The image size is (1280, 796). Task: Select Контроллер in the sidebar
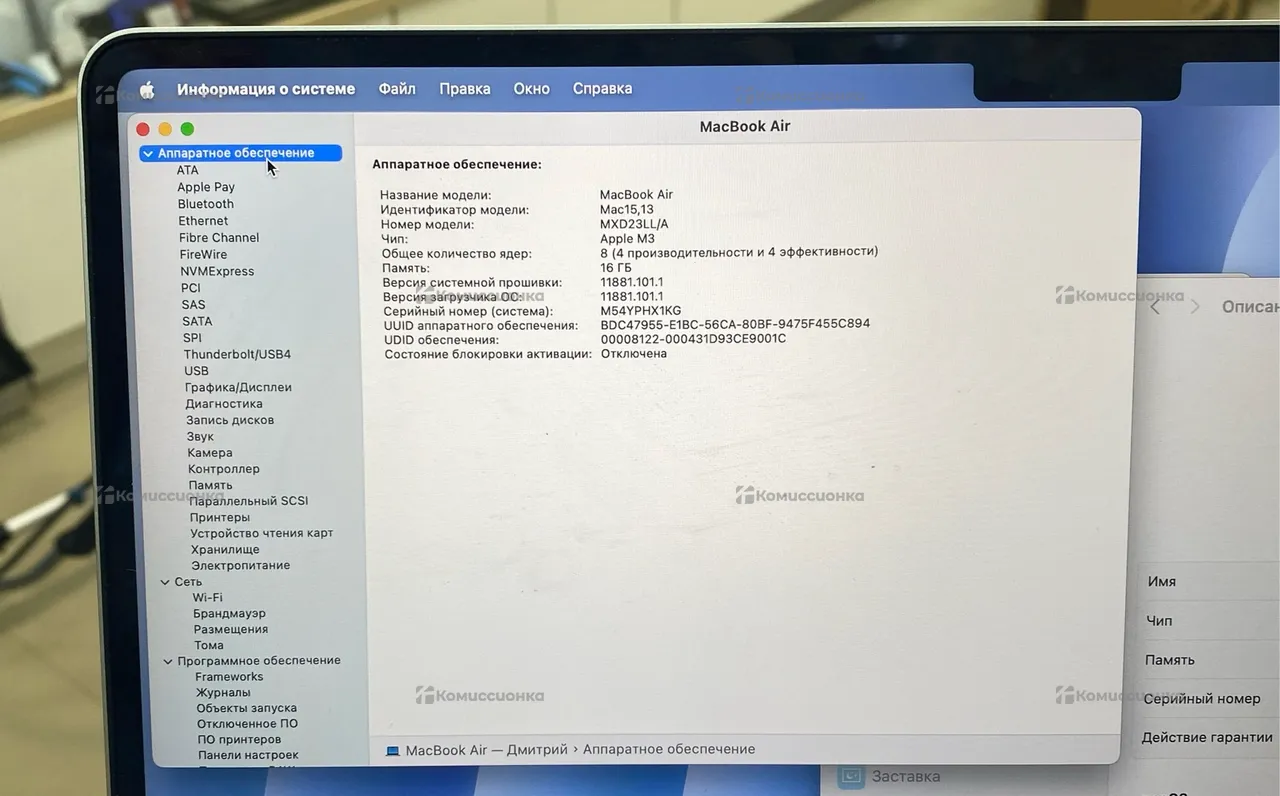(x=224, y=469)
